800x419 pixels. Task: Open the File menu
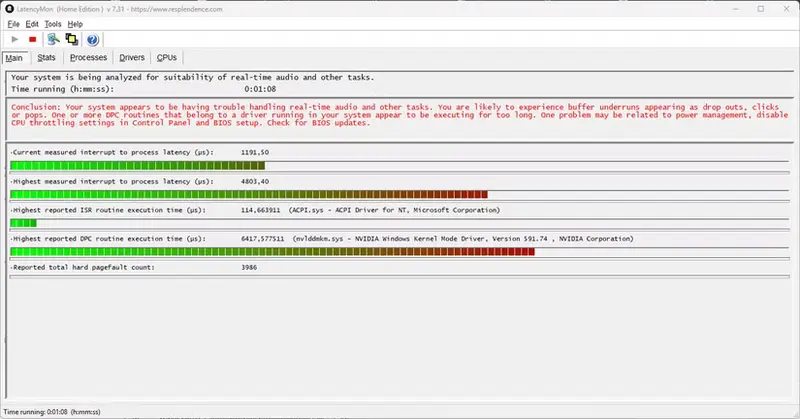[x=13, y=23]
